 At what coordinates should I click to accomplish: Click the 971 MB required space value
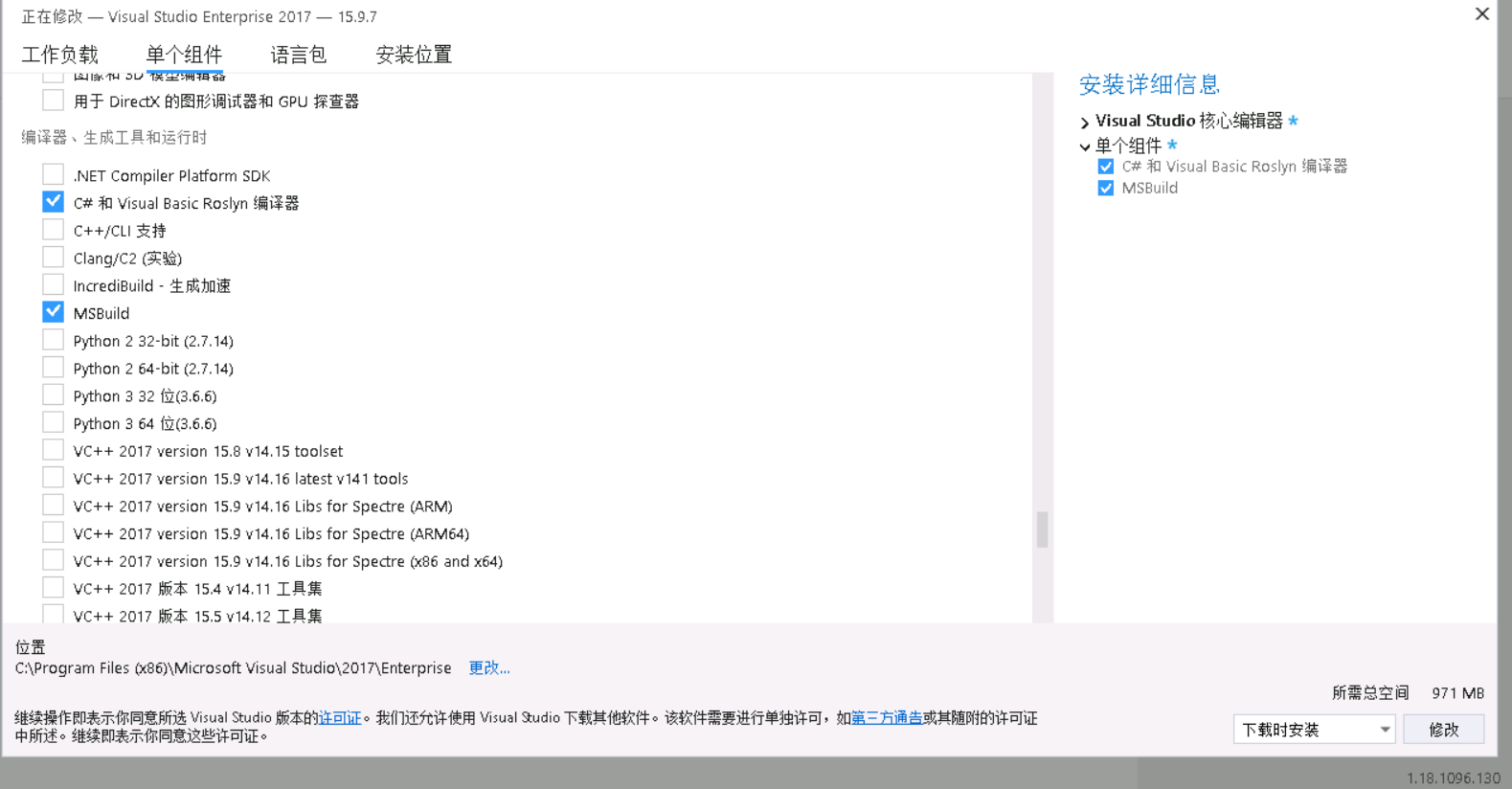[x=1458, y=693]
